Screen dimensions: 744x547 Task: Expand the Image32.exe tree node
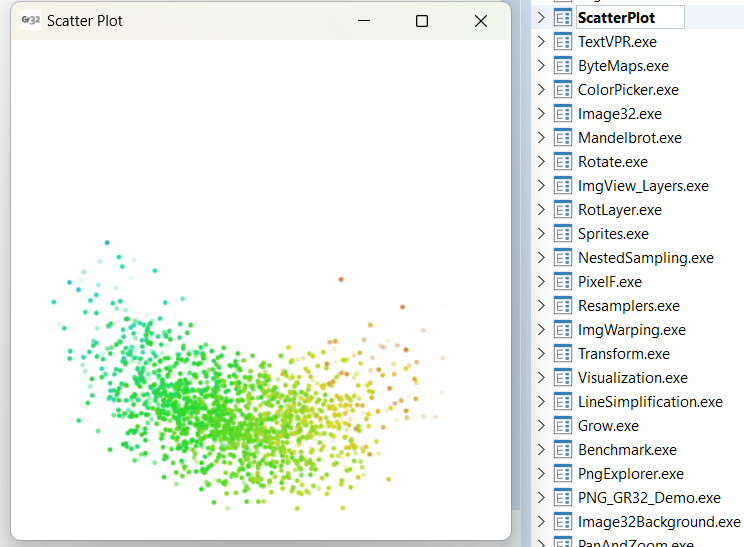(x=541, y=114)
